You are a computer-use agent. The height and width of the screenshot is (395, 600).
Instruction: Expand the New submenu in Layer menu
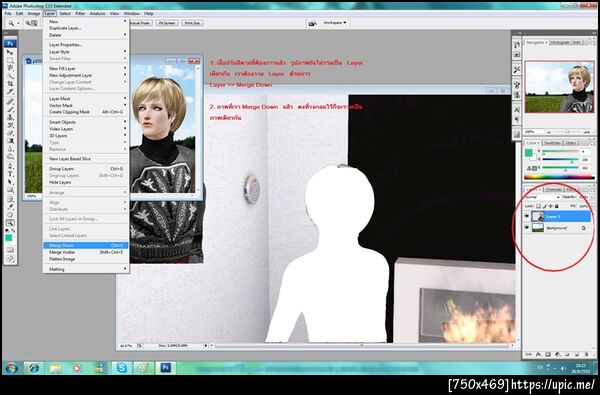tap(86, 21)
